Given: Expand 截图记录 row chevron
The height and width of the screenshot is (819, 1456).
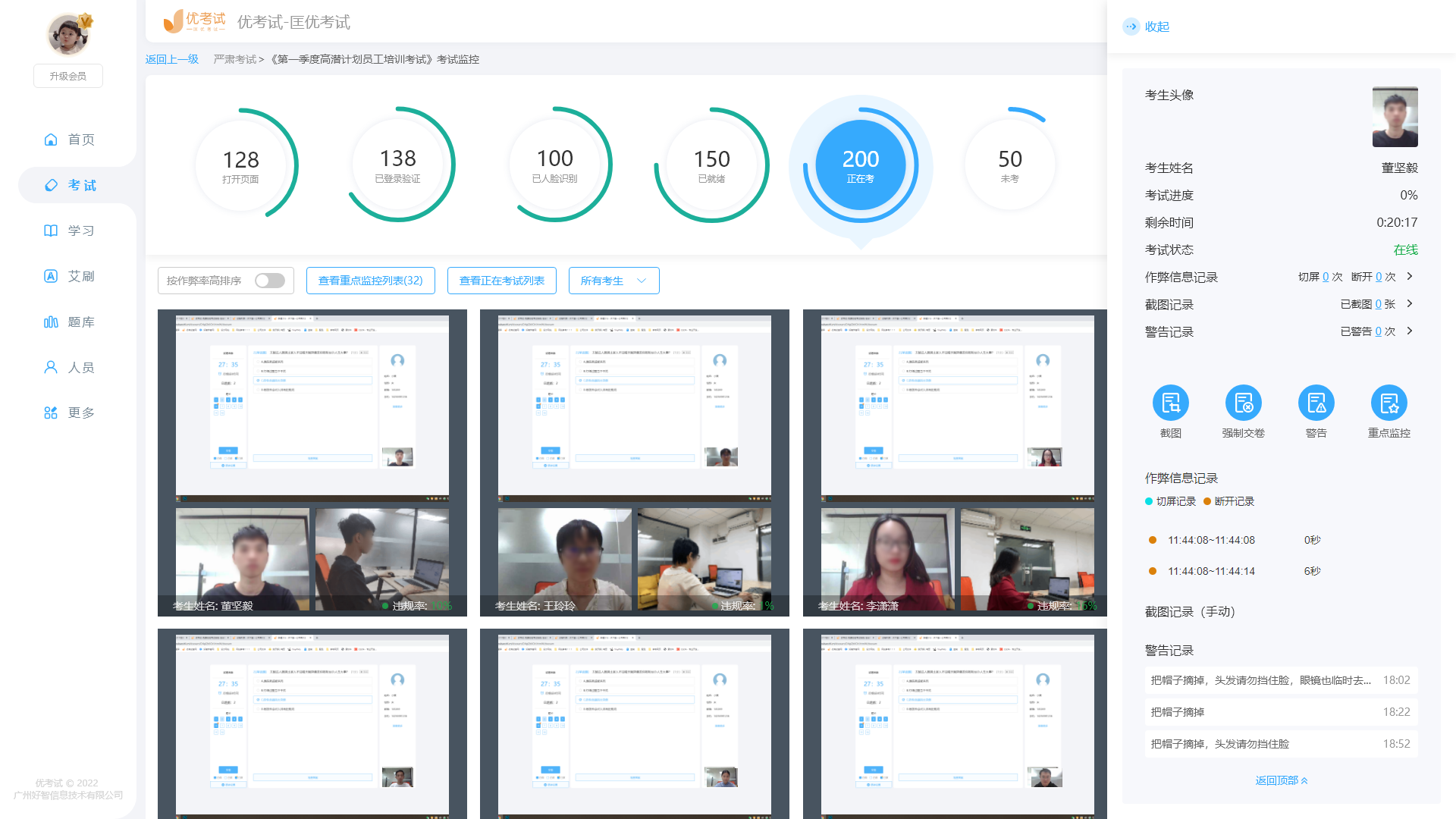Looking at the screenshot, I should click(x=1410, y=304).
